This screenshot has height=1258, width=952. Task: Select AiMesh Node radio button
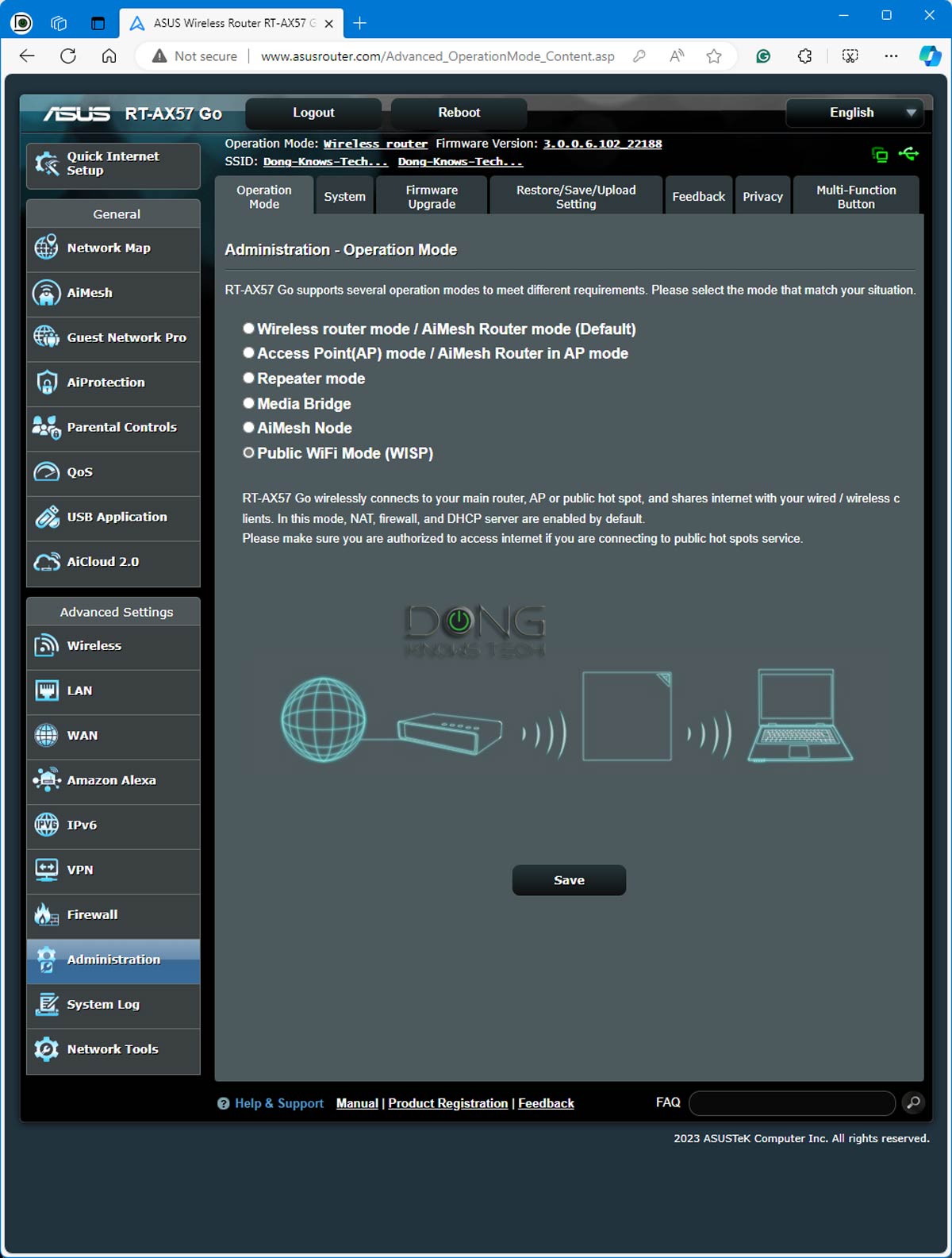pos(248,427)
